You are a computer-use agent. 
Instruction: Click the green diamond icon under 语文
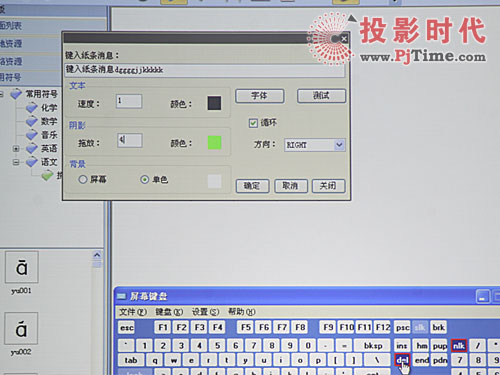coord(47,175)
